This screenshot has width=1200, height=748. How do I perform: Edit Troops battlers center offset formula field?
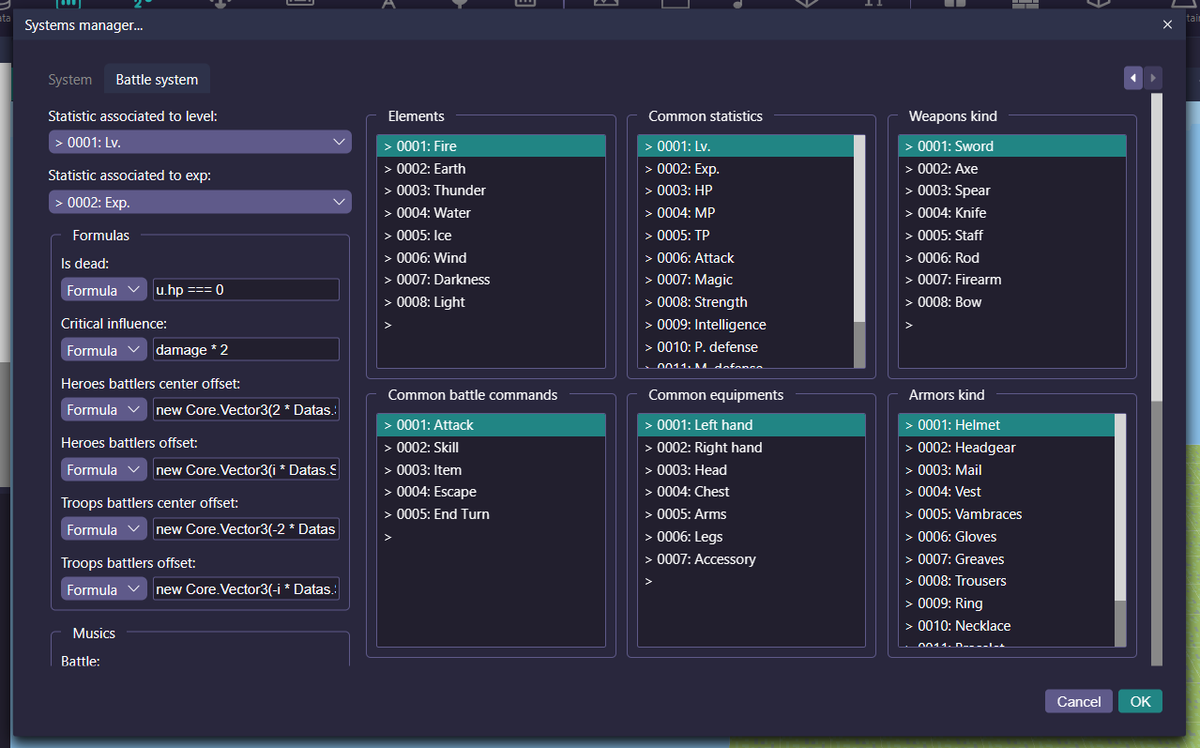246,529
